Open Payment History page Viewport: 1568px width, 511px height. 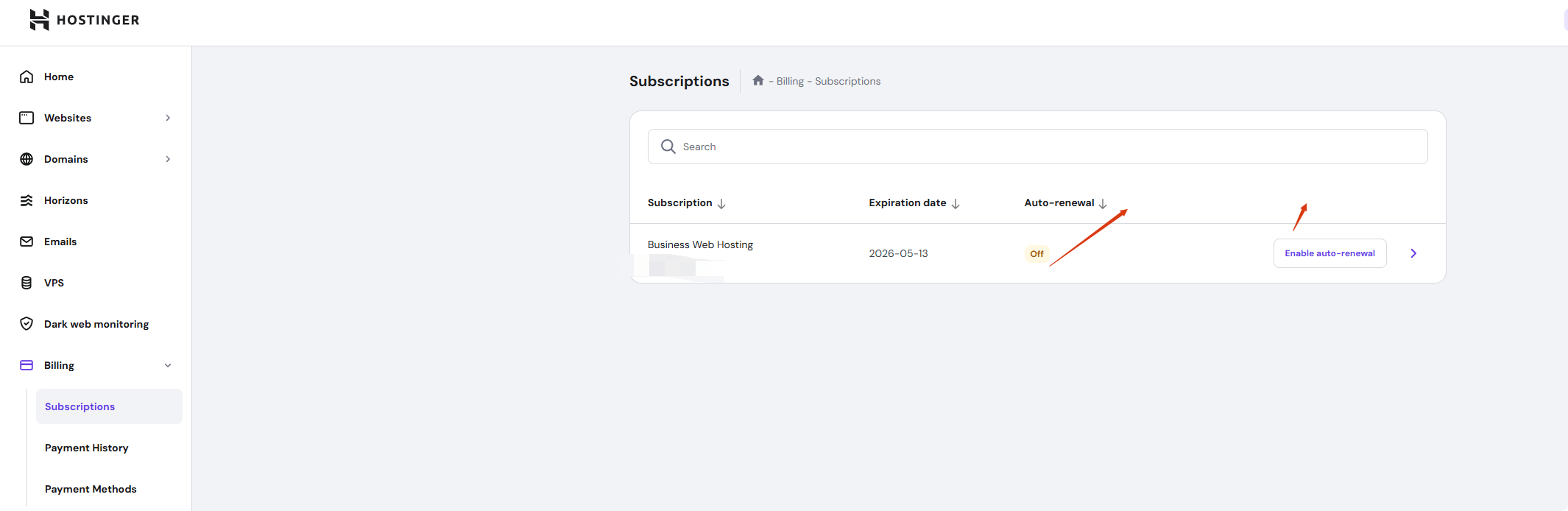[87, 448]
